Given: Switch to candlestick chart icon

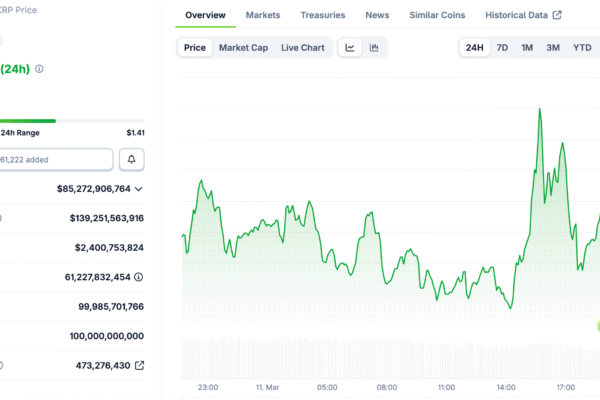Looking at the screenshot, I should [374, 48].
